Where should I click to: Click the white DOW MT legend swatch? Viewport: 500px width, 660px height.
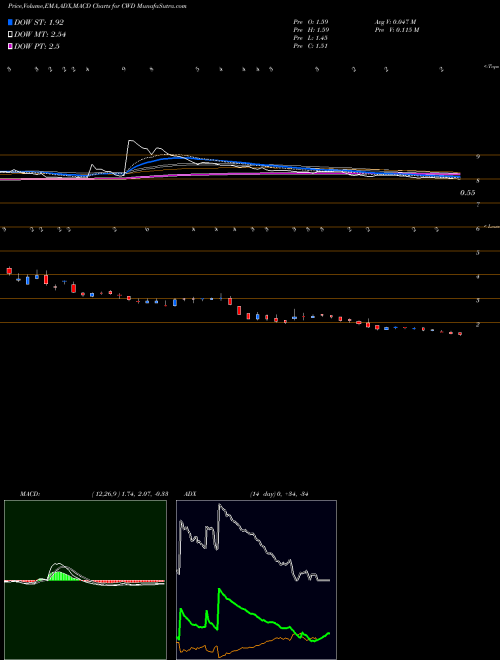(x=10, y=35)
